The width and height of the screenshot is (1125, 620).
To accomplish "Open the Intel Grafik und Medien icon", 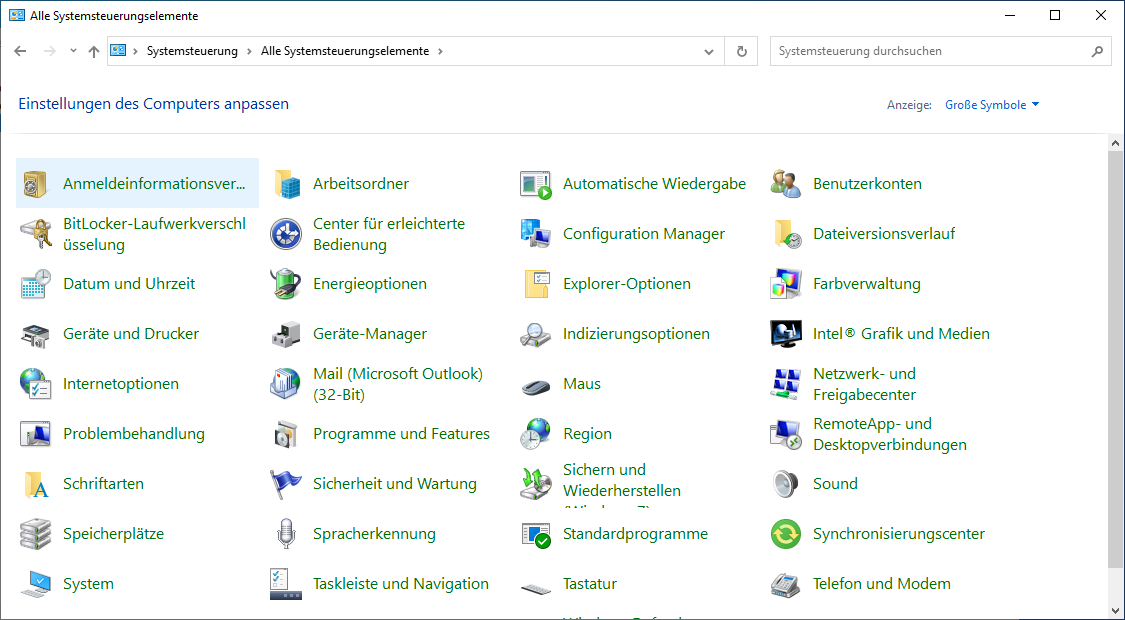I will tap(786, 334).
